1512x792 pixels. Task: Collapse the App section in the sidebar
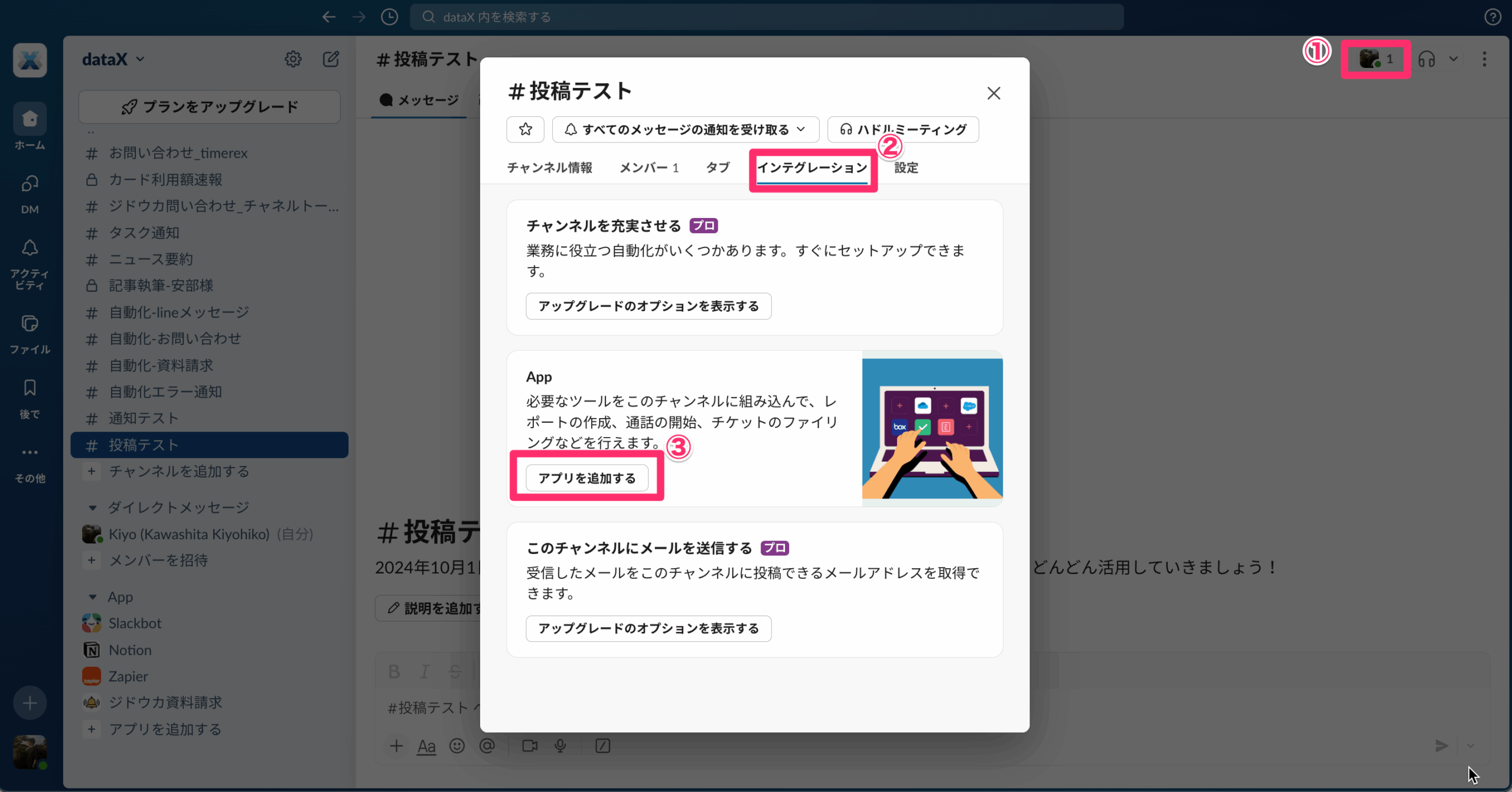[92, 597]
